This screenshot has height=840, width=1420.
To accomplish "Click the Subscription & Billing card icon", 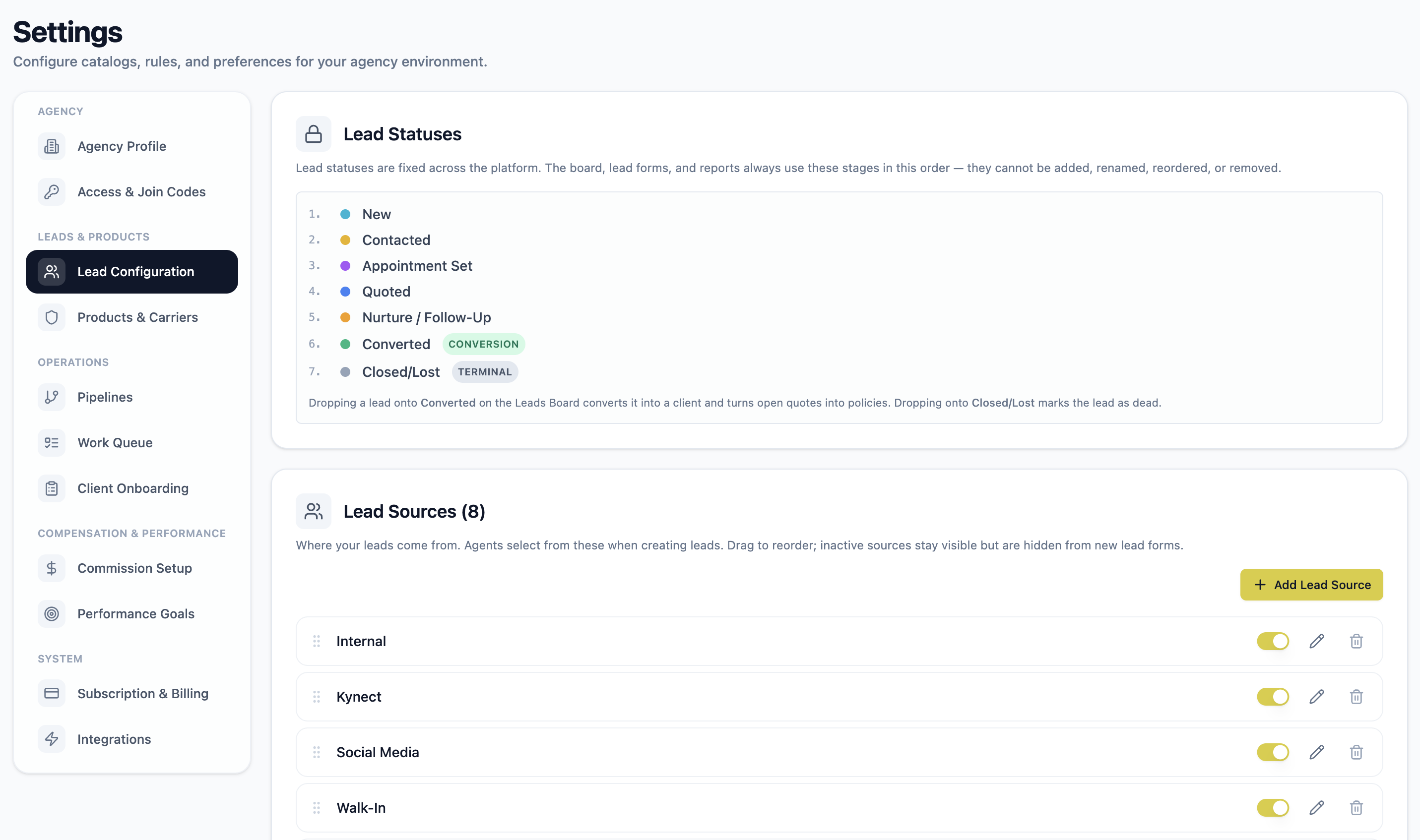I will pyautogui.click(x=52, y=694).
